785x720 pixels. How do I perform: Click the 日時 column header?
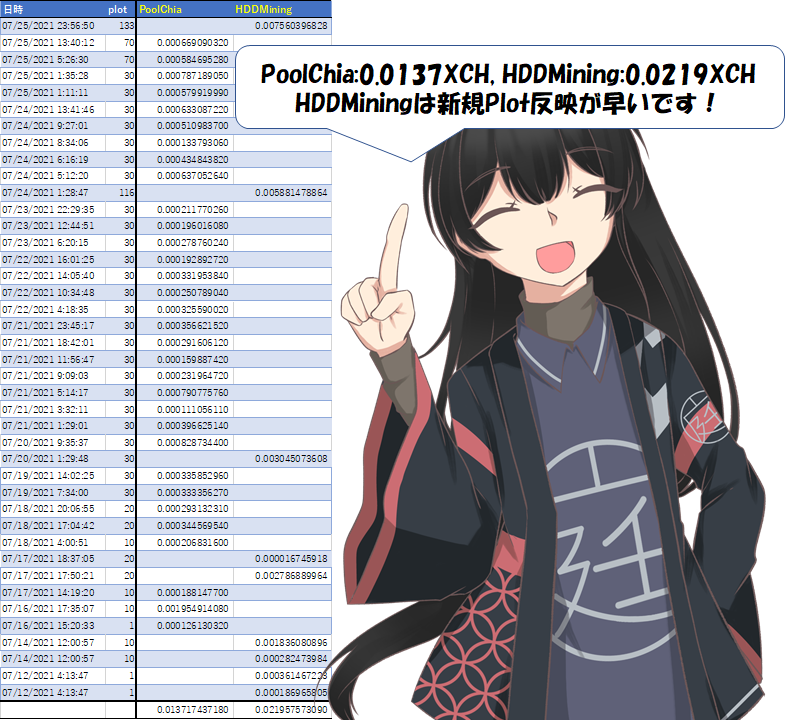(14, 9)
